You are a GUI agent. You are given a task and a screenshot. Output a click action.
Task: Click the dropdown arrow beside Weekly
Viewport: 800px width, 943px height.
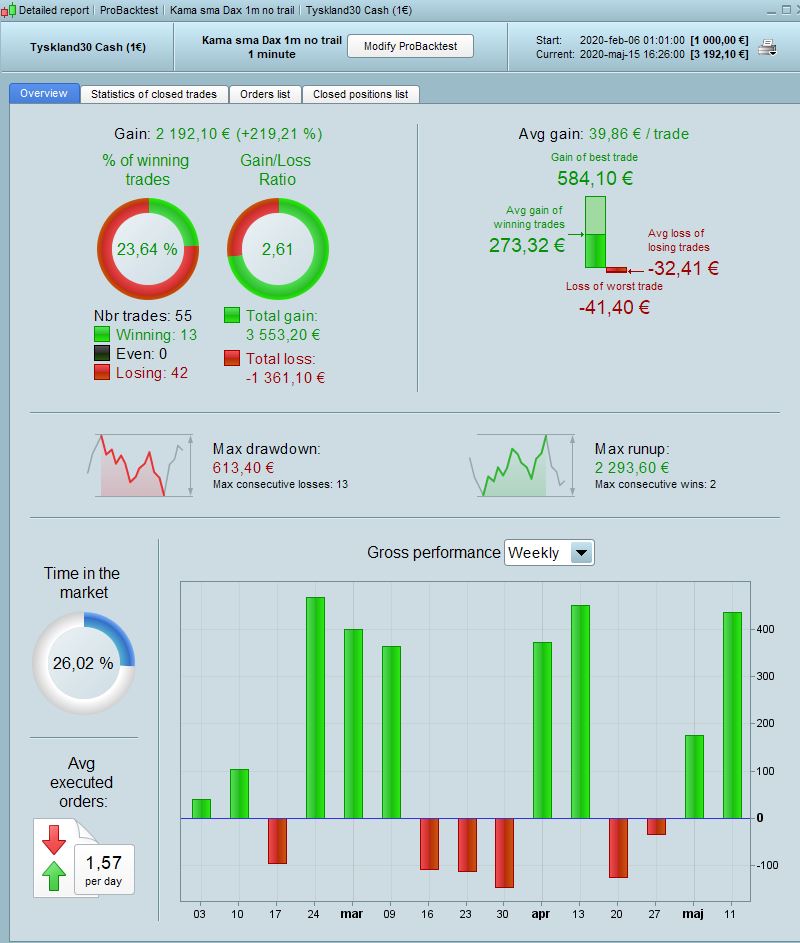point(582,553)
